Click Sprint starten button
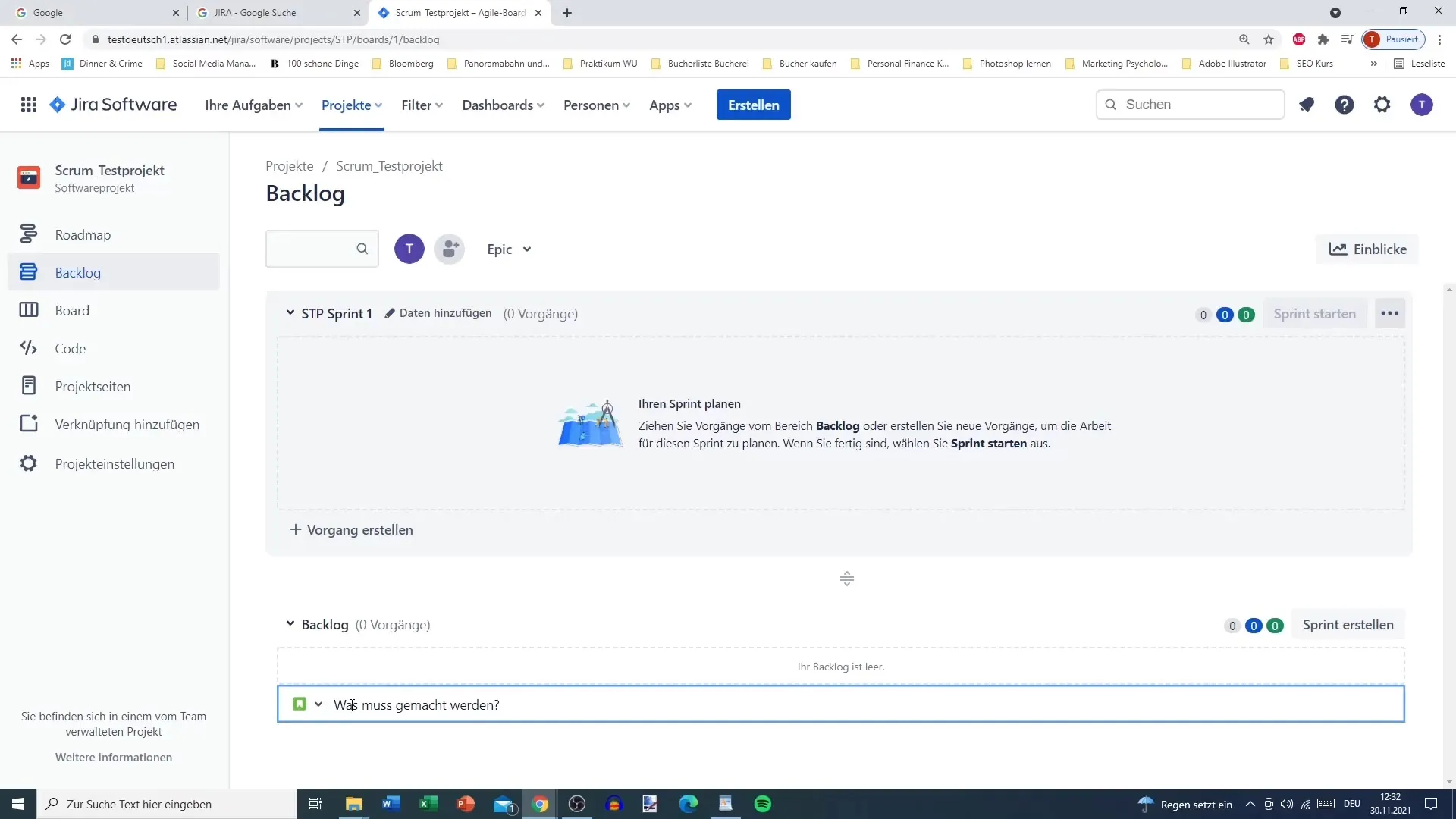Screen dimensions: 1456x819 (1315, 313)
